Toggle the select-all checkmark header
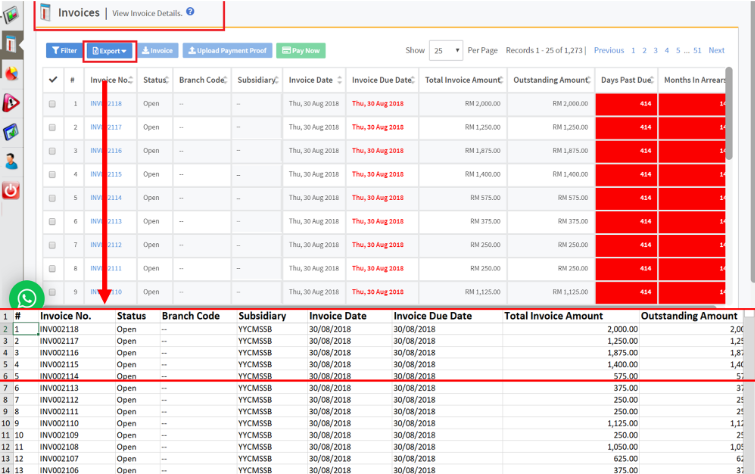The image size is (755, 474). coord(53,79)
